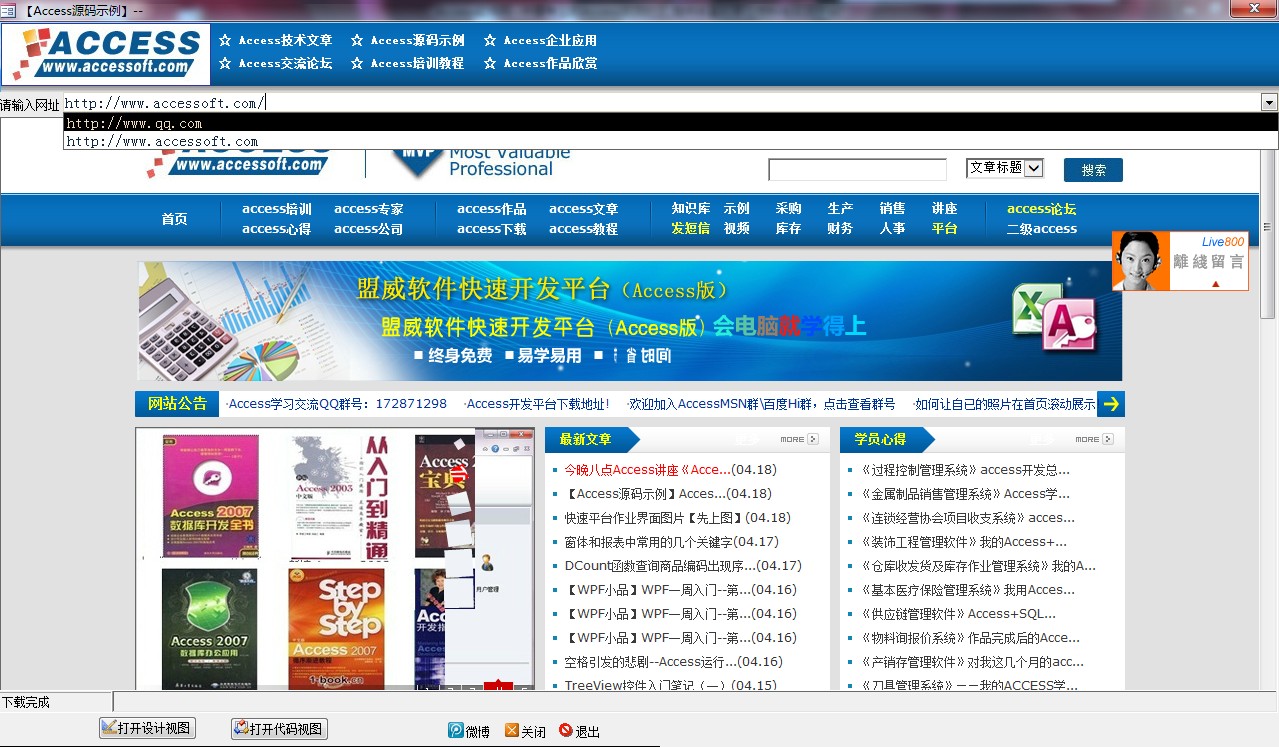Click the Live800 离线留言 chat widget
Image resolution: width=1279 pixels, height=747 pixels.
click(x=1180, y=261)
